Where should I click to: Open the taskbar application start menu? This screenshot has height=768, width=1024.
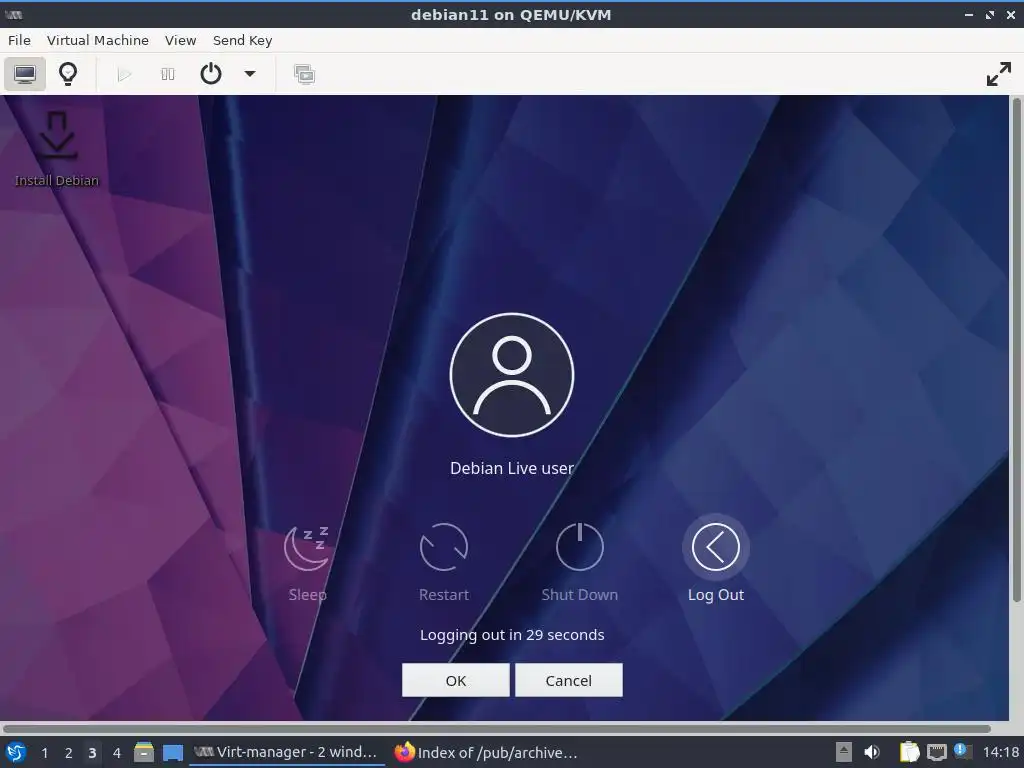click(16, 752)
